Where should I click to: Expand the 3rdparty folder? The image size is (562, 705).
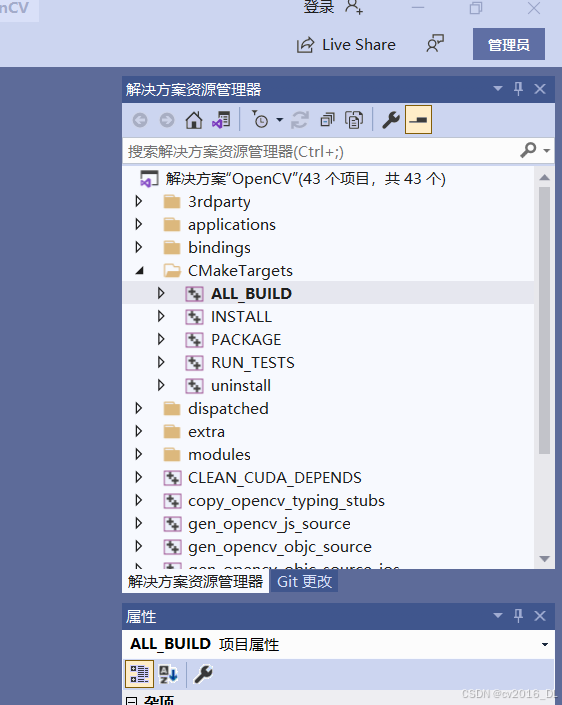click(x=138, y=201)
